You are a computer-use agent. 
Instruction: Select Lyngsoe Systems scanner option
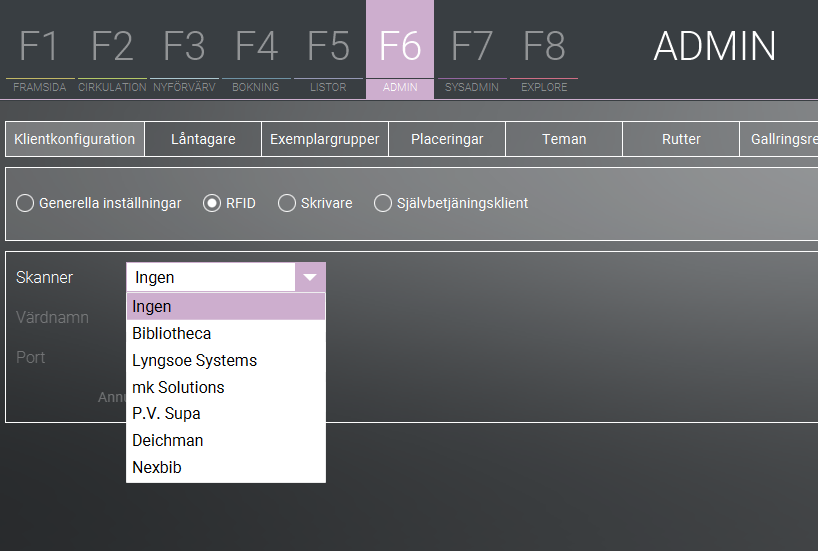226,361
